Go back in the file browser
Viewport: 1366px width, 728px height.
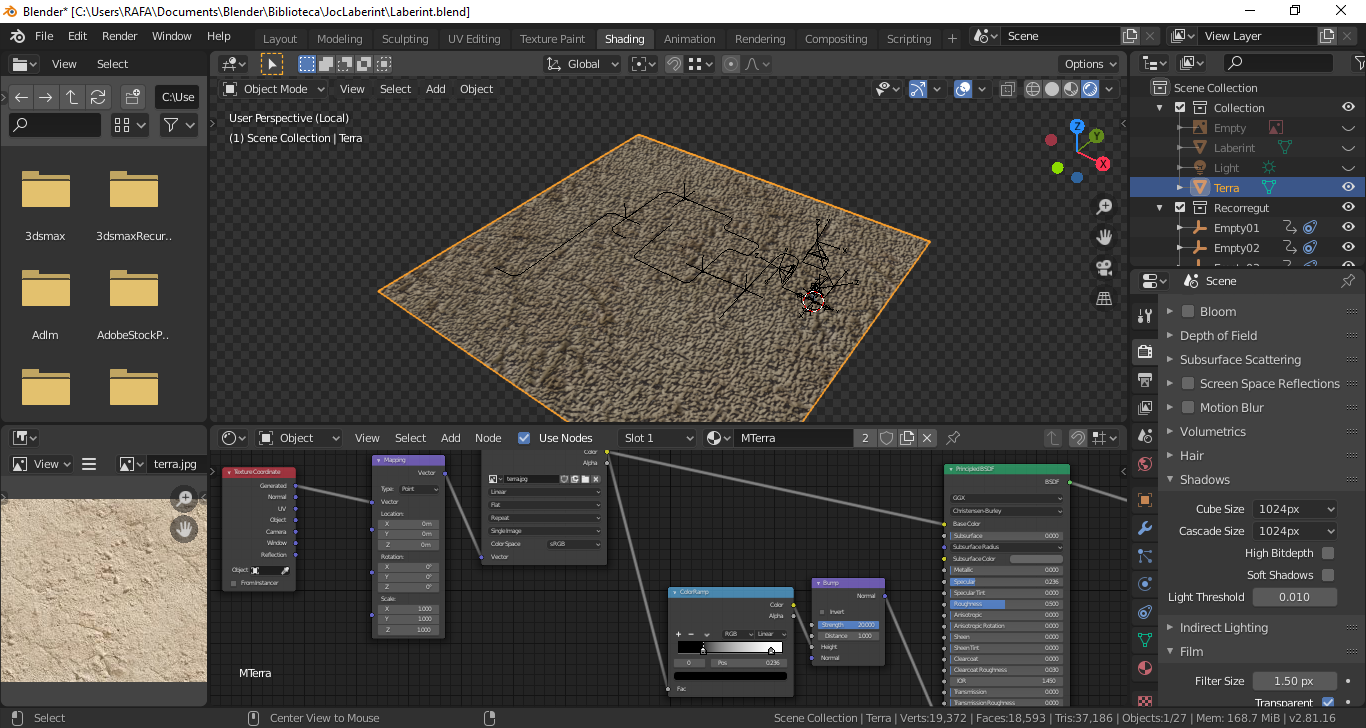point(22,97)
